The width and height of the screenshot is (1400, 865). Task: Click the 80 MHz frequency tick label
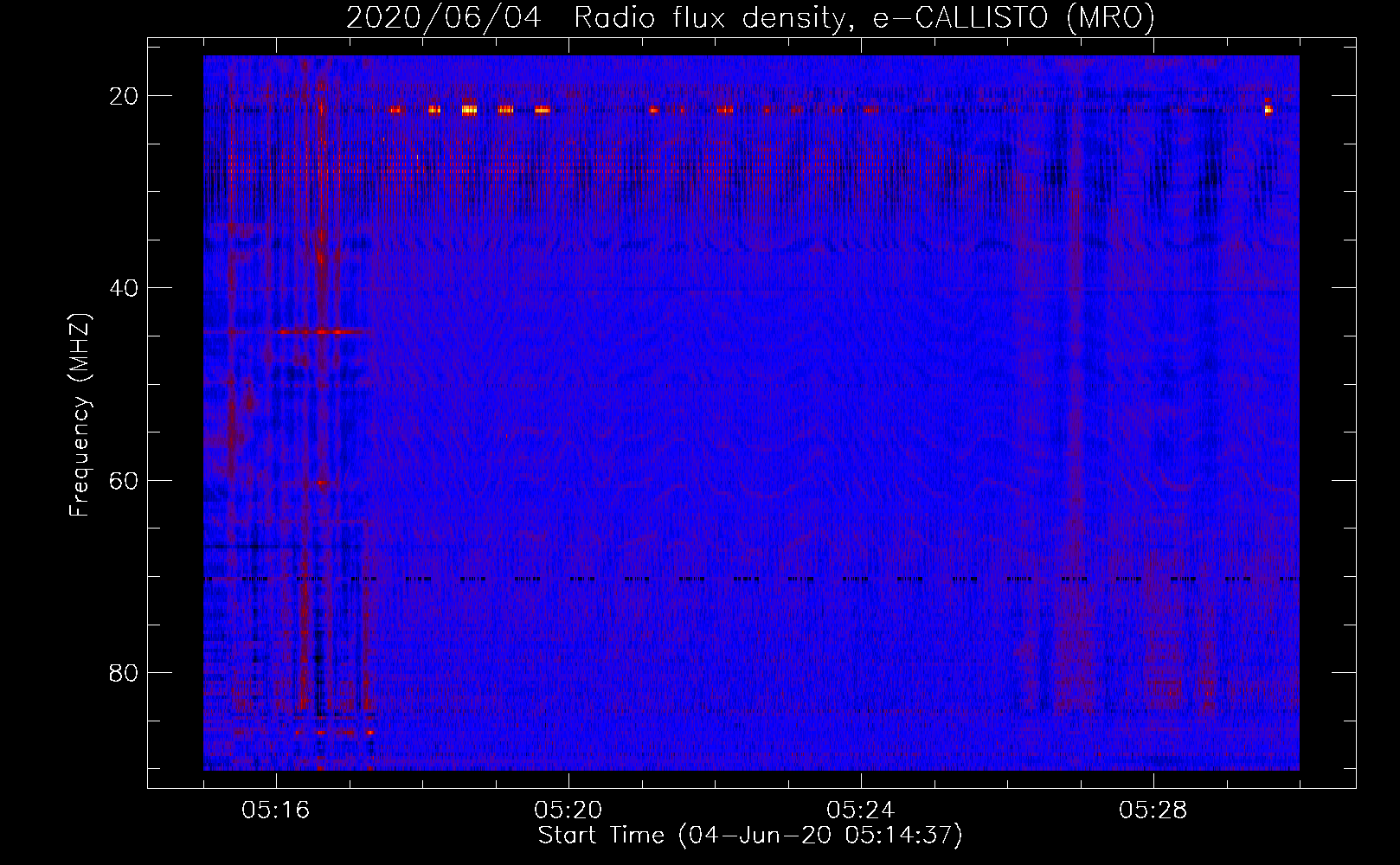125,672
